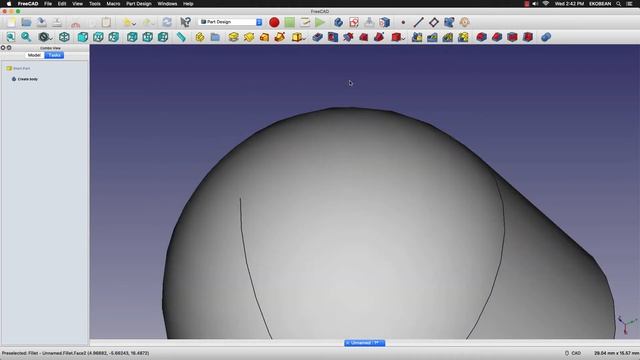Open the View menu

(x=77, y=4)
